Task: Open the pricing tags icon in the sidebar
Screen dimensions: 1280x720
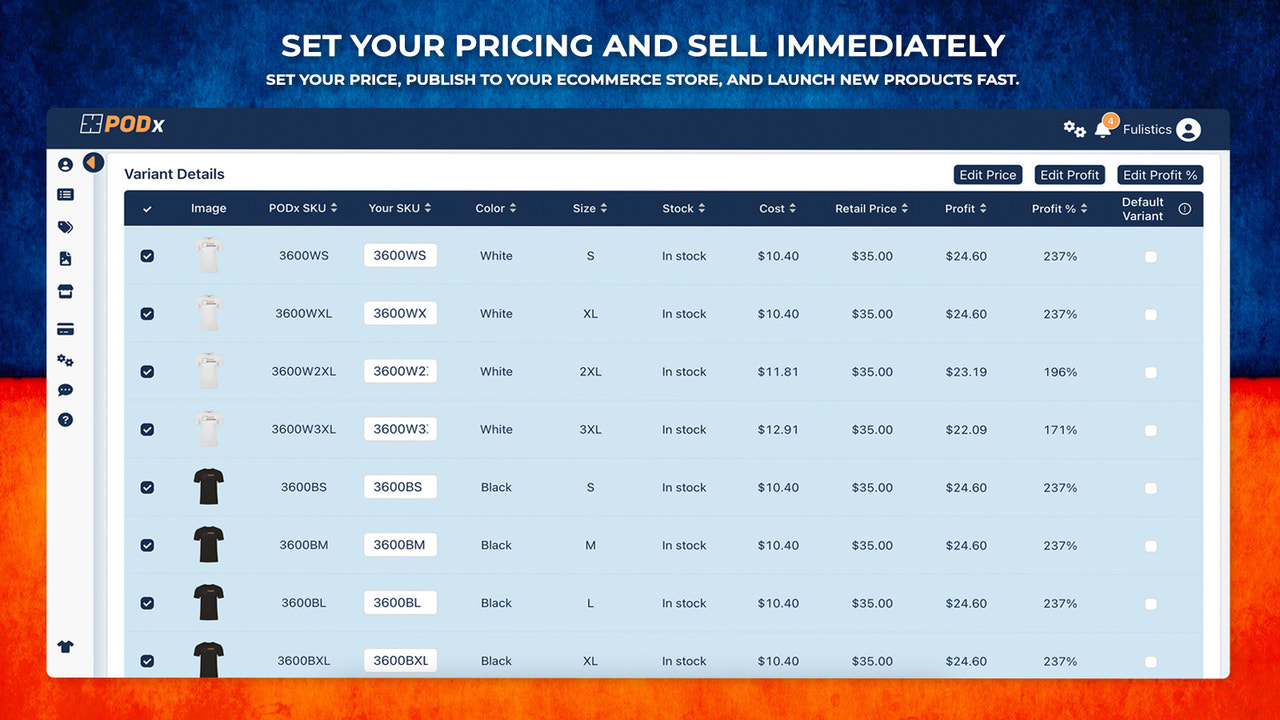Action: [x=65, y=227]
